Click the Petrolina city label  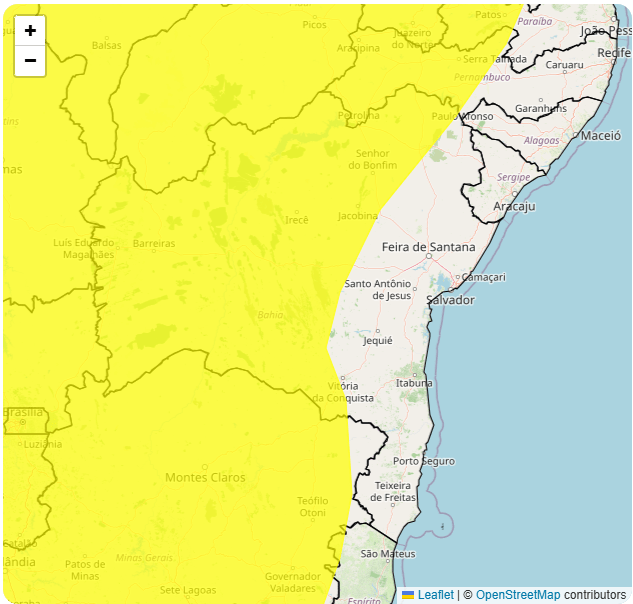click(358, 116)
